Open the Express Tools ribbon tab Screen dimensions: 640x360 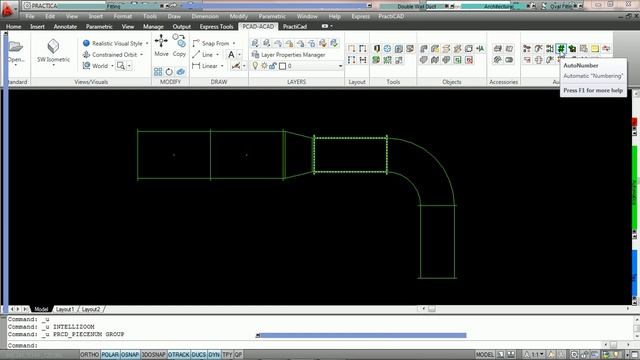pyautogui.click(x=216, y=26)
